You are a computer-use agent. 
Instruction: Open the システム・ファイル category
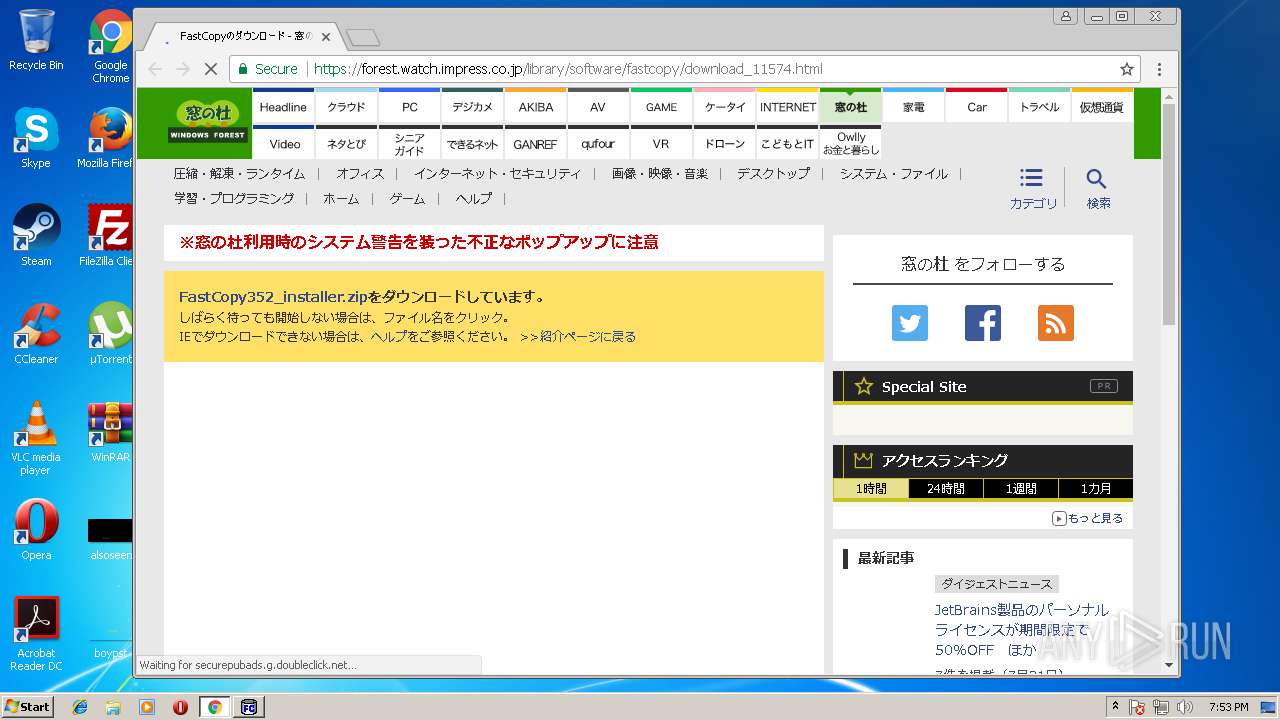point(893,173)
